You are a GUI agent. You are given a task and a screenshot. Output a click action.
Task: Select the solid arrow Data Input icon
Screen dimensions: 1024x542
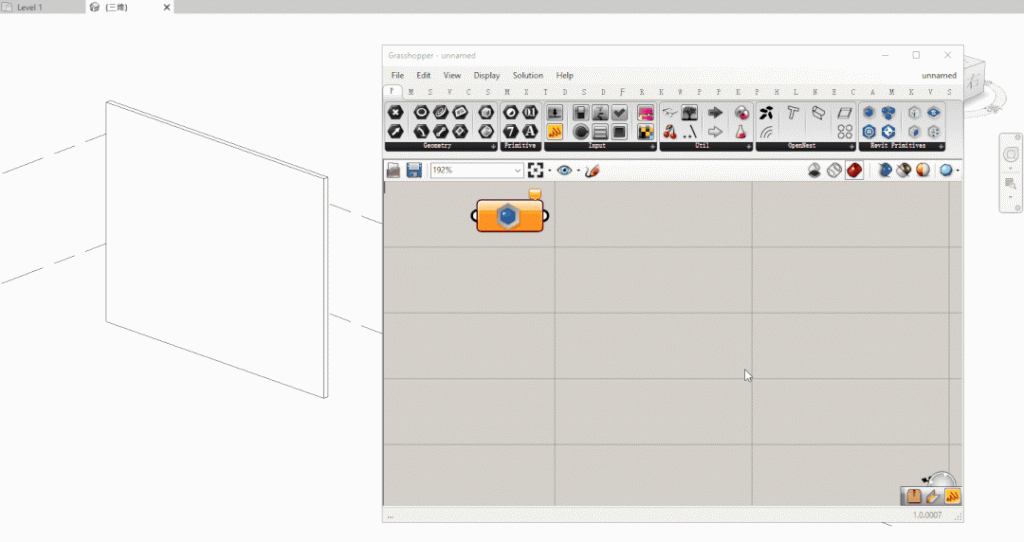click(715, 112)
